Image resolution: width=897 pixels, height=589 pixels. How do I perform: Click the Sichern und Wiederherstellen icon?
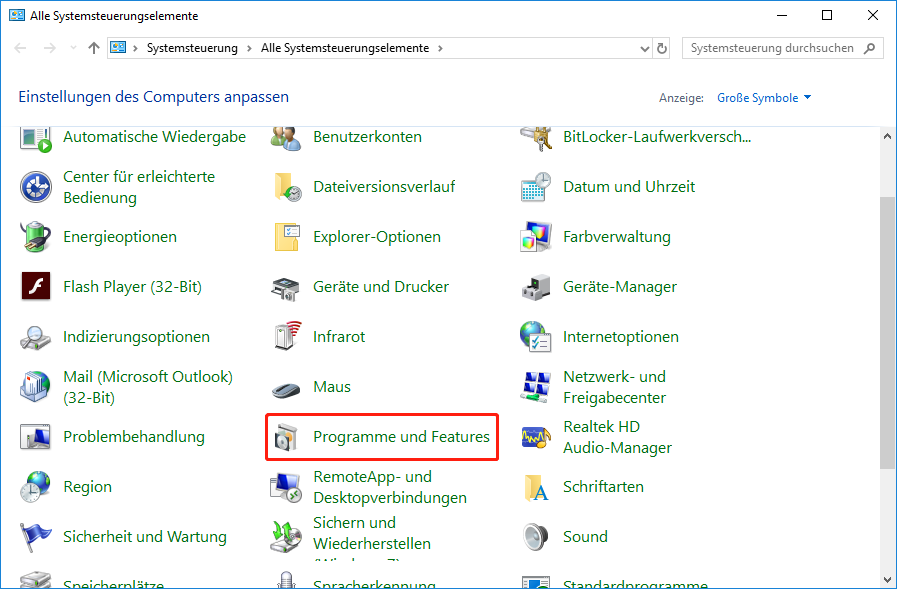pos(285,537)
